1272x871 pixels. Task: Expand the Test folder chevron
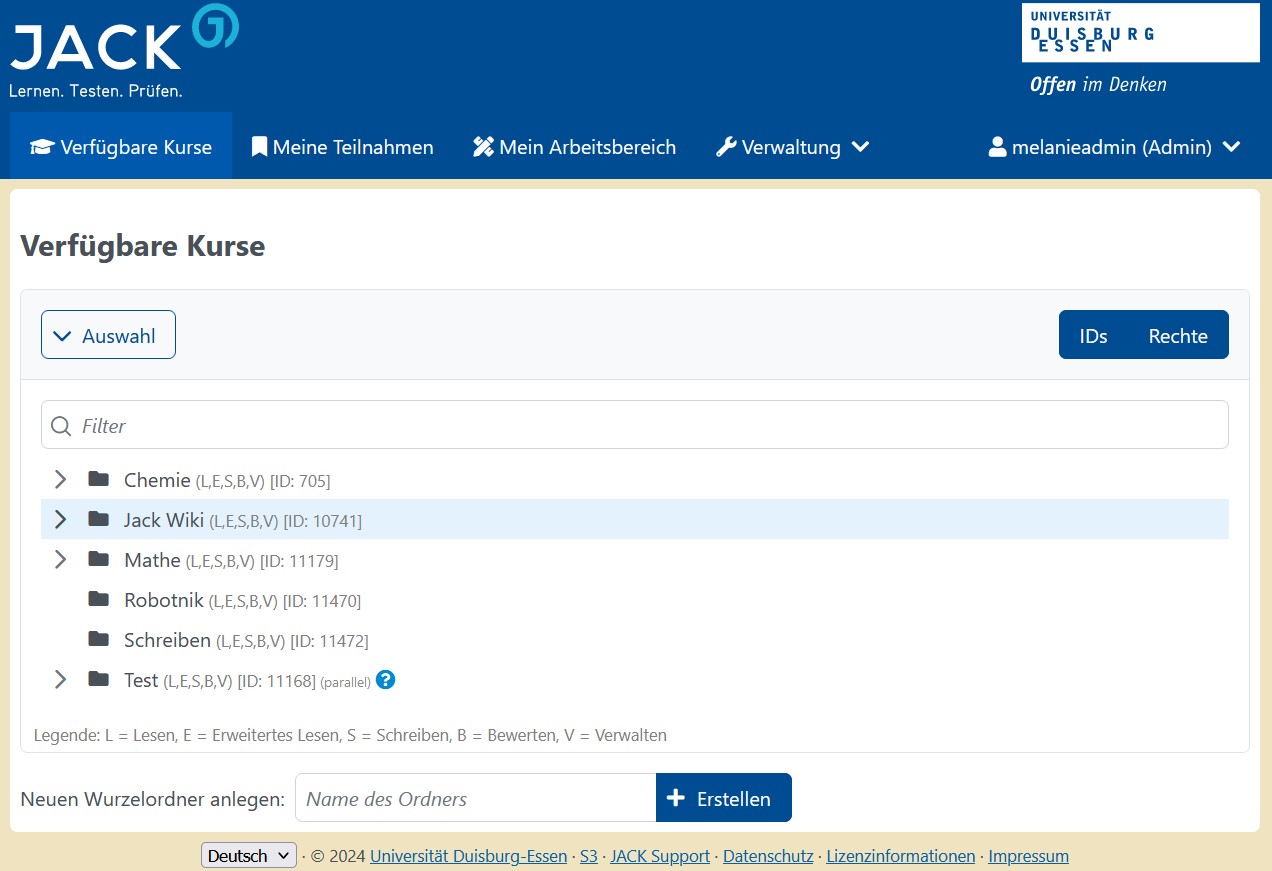pos(61,680)
